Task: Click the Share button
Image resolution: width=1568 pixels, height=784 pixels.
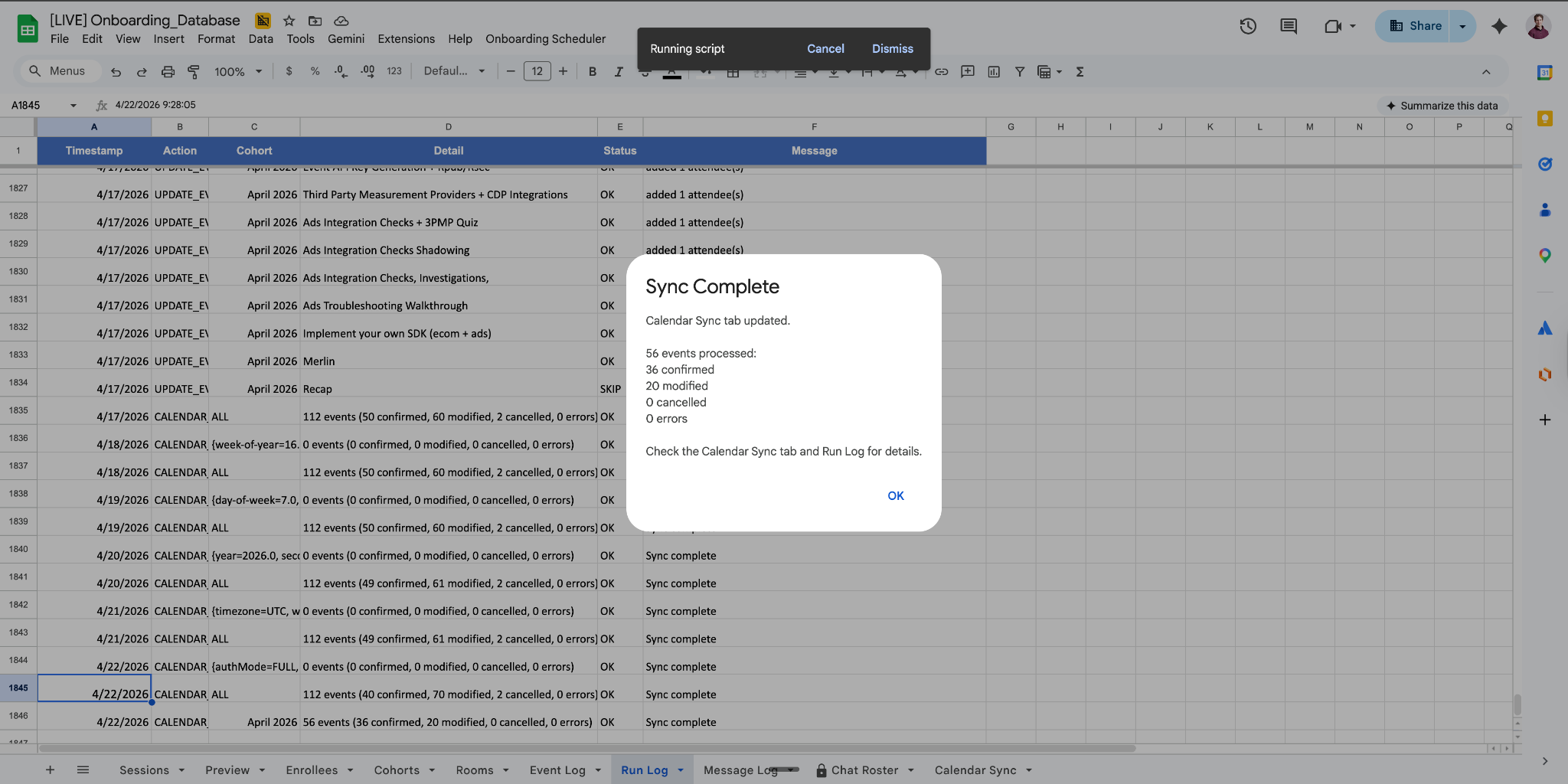Action: [1416, 26]
